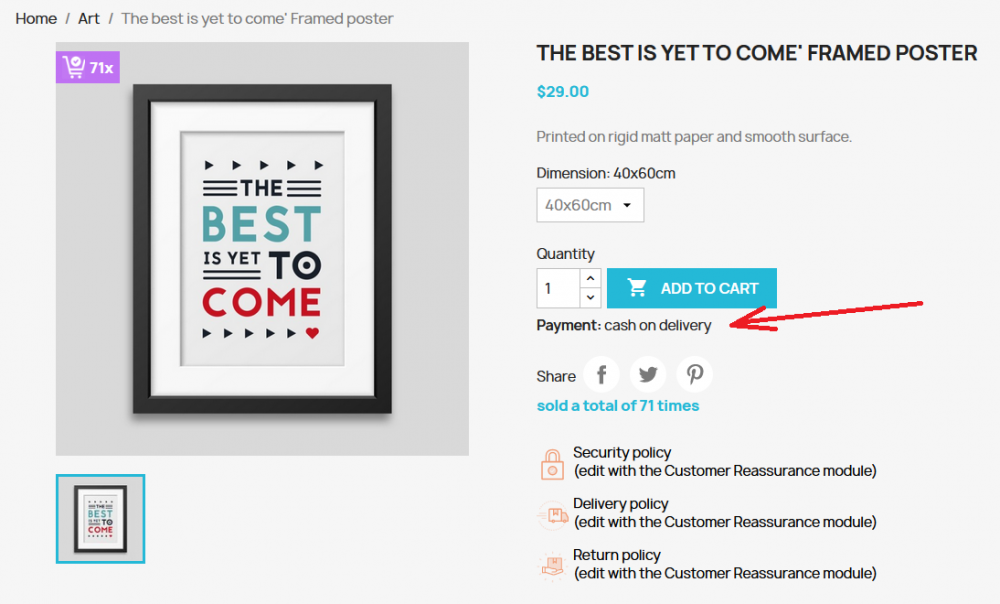Open the 40x60cm dimension dropdown
1000x604 pixels.
590,205
